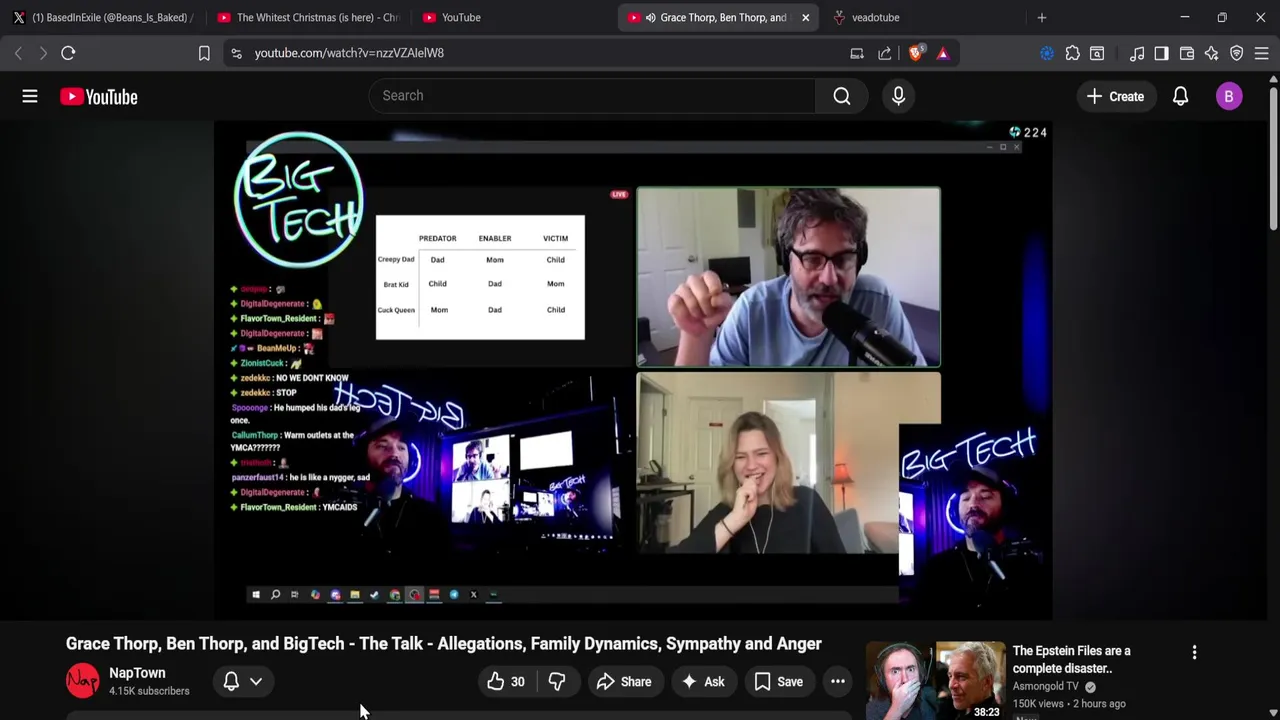Like the video showing 30 likes
The width and height of the screenshot is (1280, 720).
pyautogui.click(x=505, y=682)
